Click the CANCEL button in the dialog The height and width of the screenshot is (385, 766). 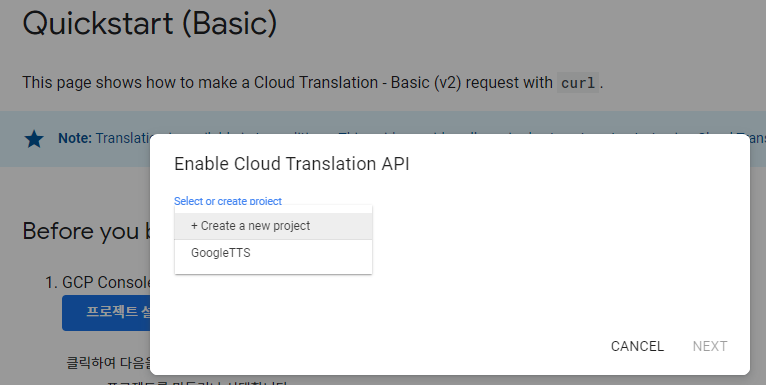click(x=637, y=346)
